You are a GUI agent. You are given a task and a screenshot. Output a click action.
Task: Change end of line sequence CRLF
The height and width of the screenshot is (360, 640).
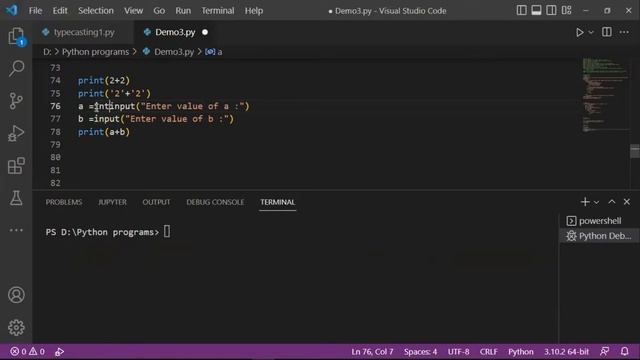tap(489, 351)
